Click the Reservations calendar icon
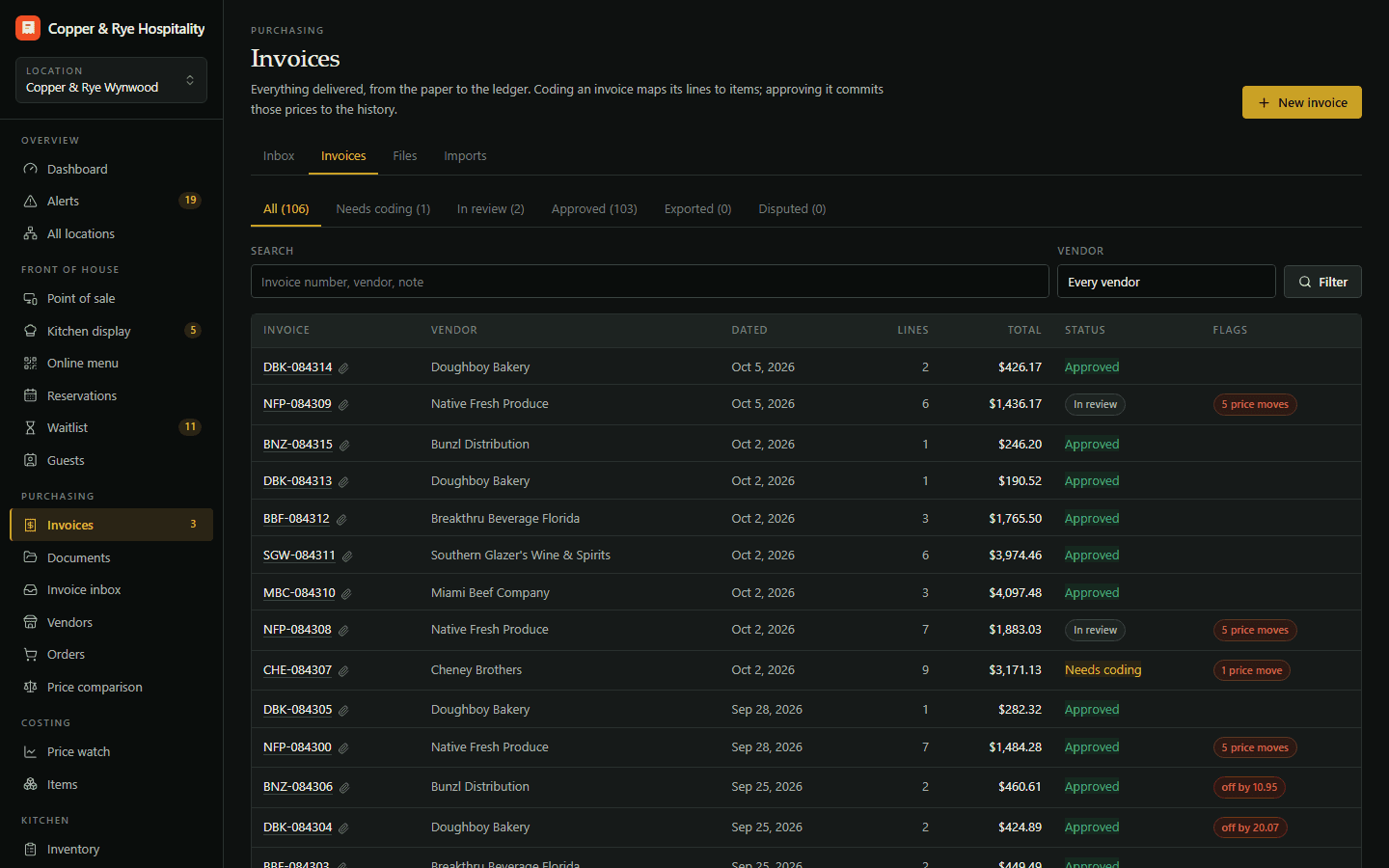This screenshot has height=868, width=1389. tap(30, 395)
